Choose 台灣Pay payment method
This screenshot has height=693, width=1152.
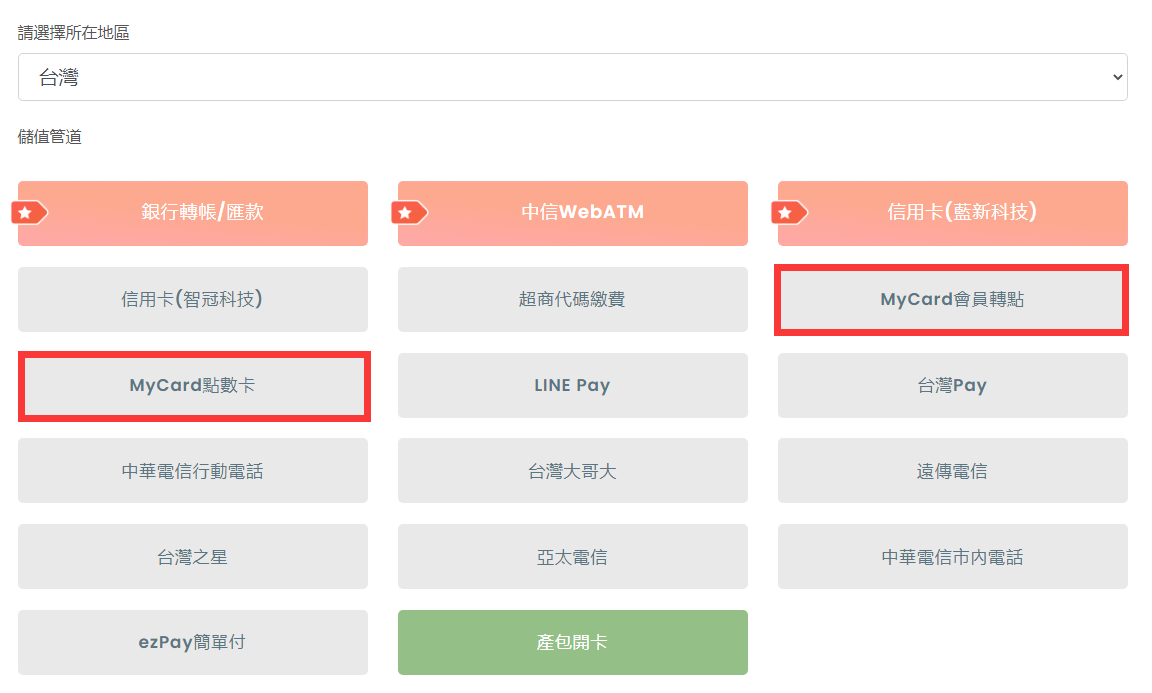coord(952,386)
